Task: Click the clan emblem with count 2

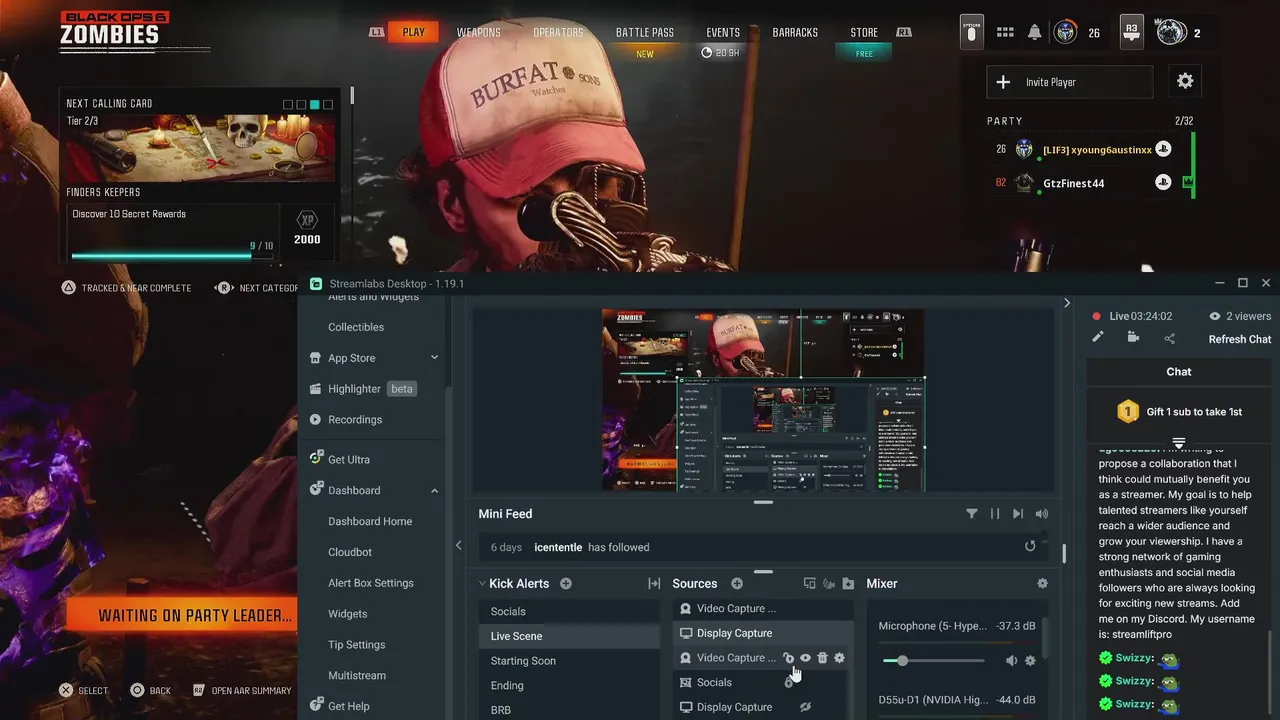Action: 1171,32
